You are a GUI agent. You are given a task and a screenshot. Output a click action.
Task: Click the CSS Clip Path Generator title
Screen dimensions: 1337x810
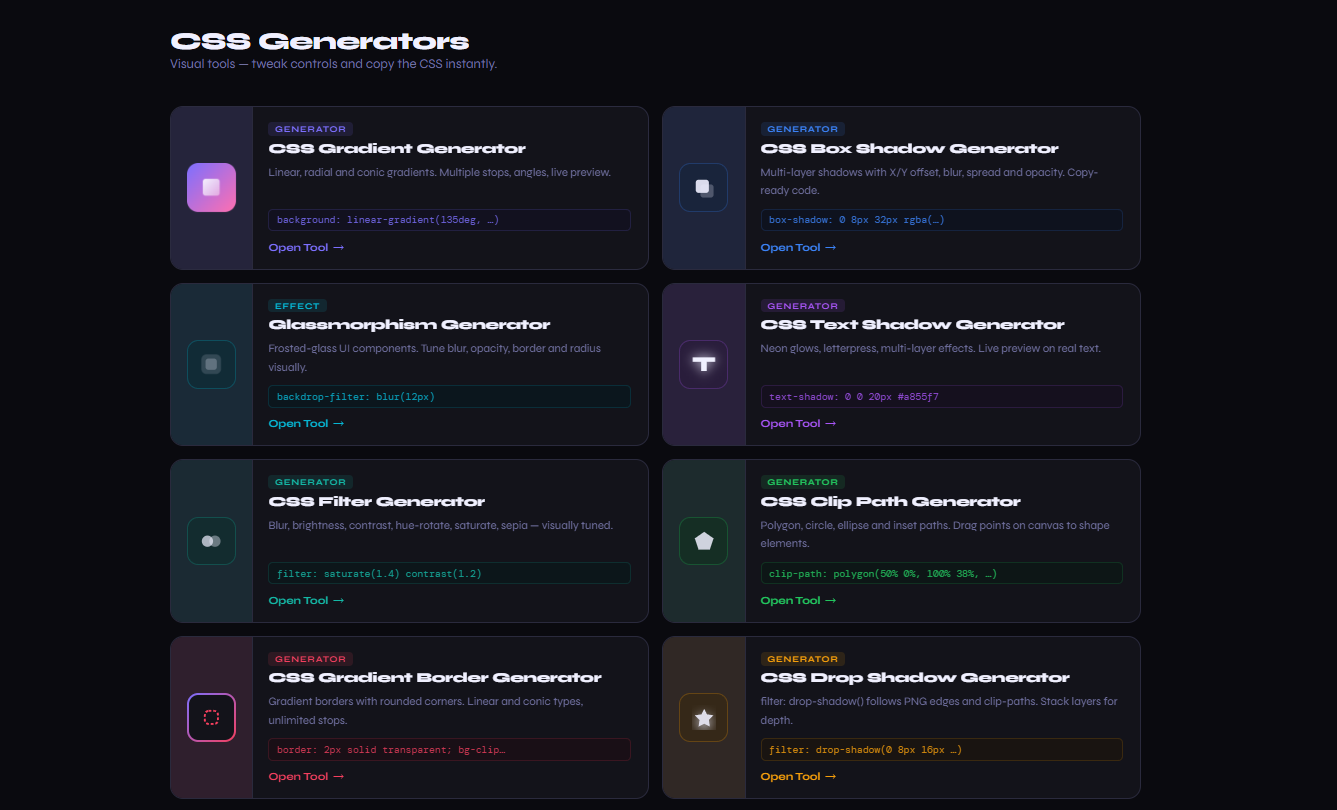(890, 502)
